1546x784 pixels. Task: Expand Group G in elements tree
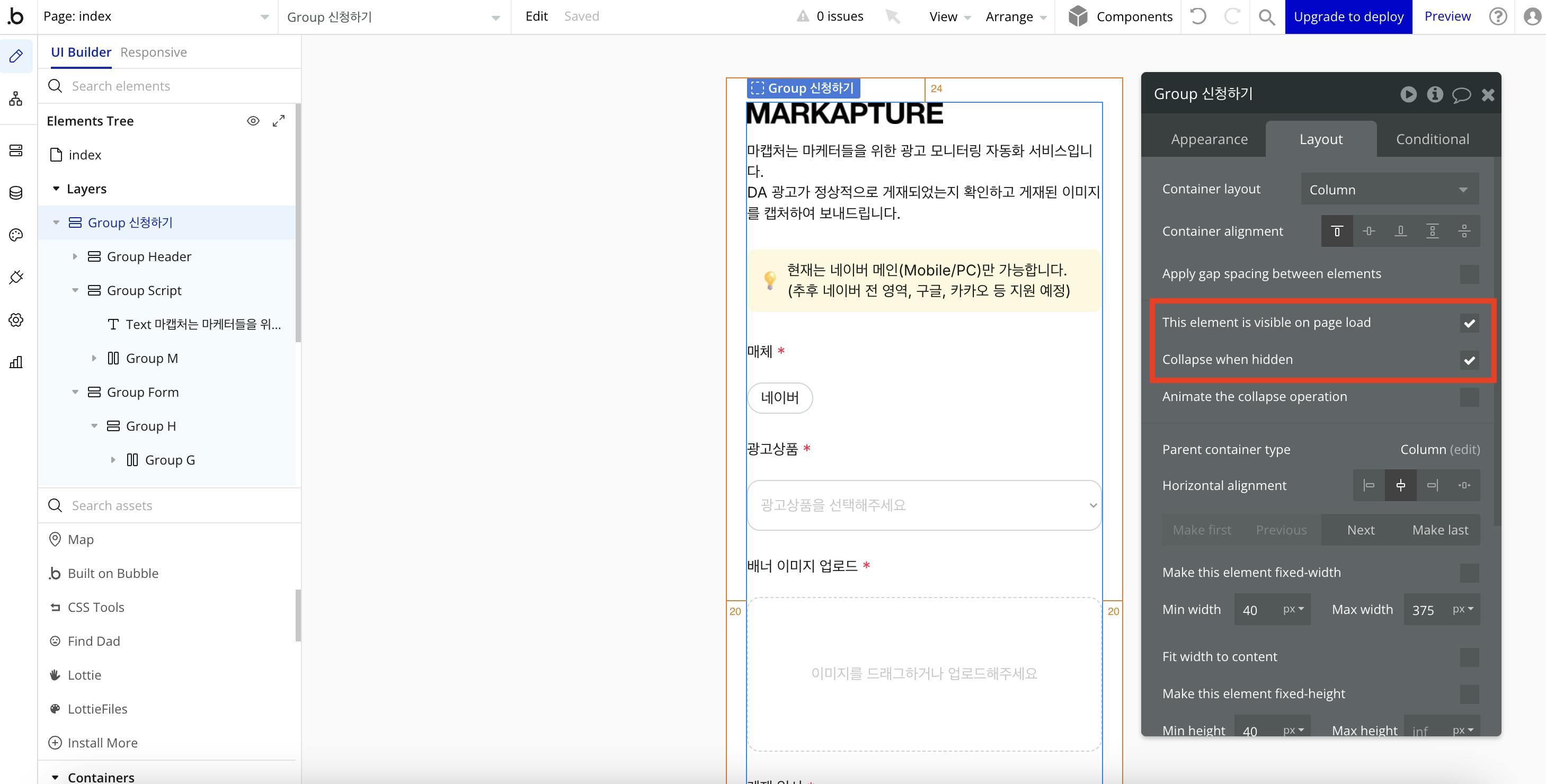113,459
